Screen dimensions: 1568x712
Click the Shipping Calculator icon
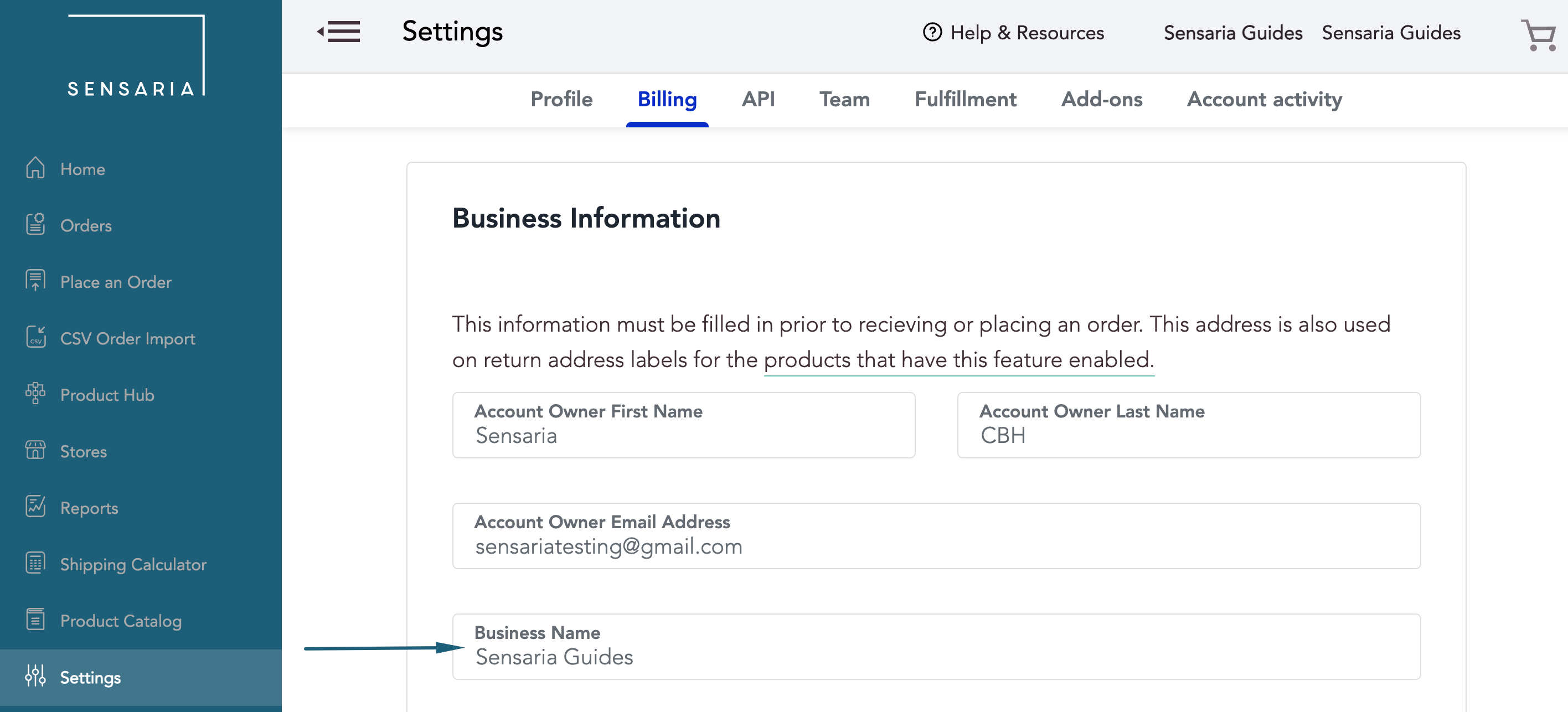tap(35, 563)
